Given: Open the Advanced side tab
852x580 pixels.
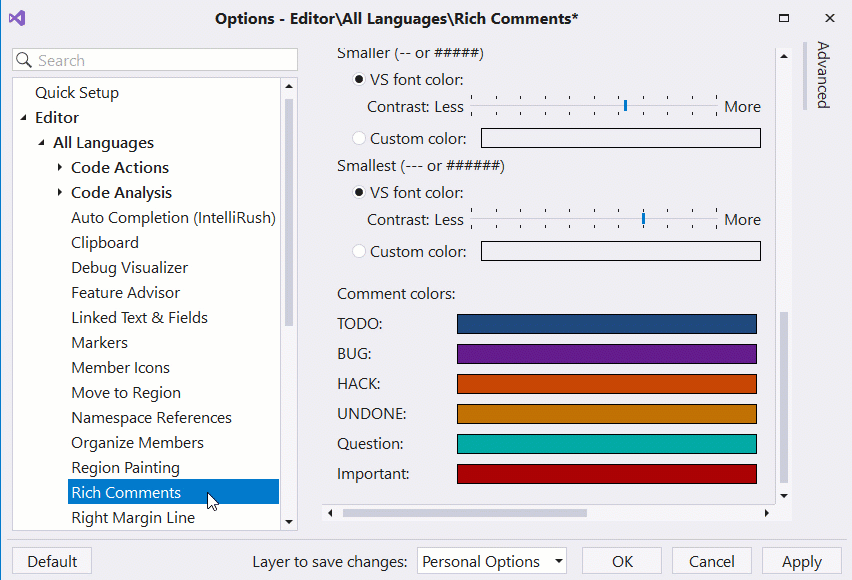Looking at the screenshot, I should coord(823,75).
